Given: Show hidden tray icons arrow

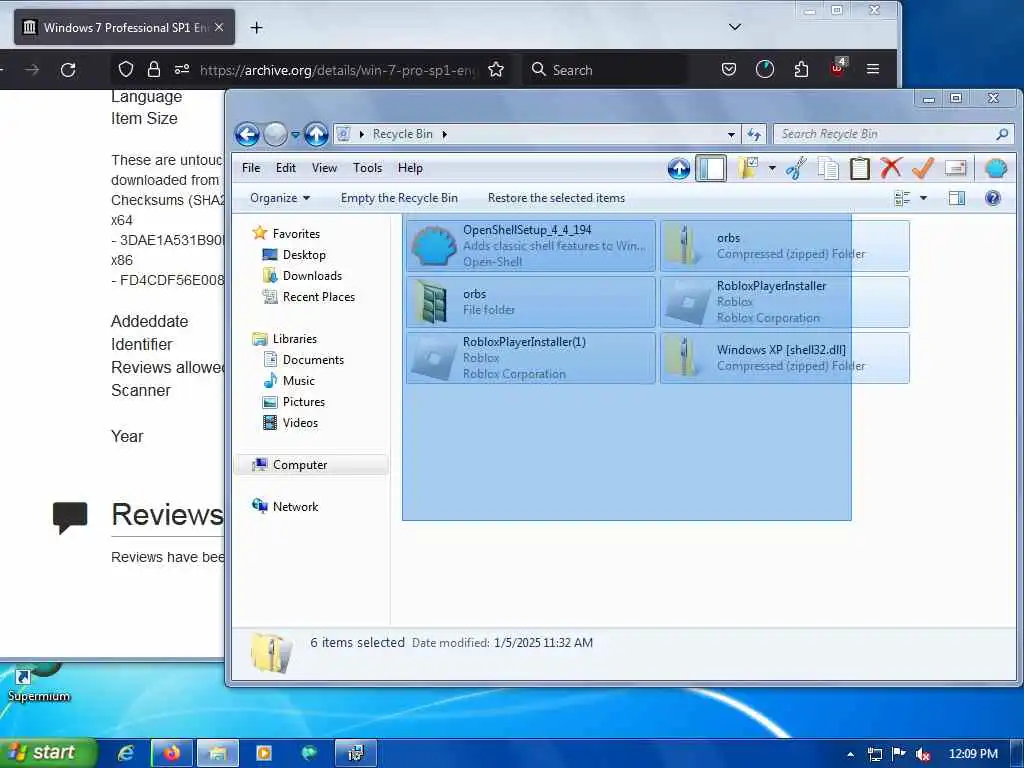Looking at the screenshot, I should [x=850, y=754].
